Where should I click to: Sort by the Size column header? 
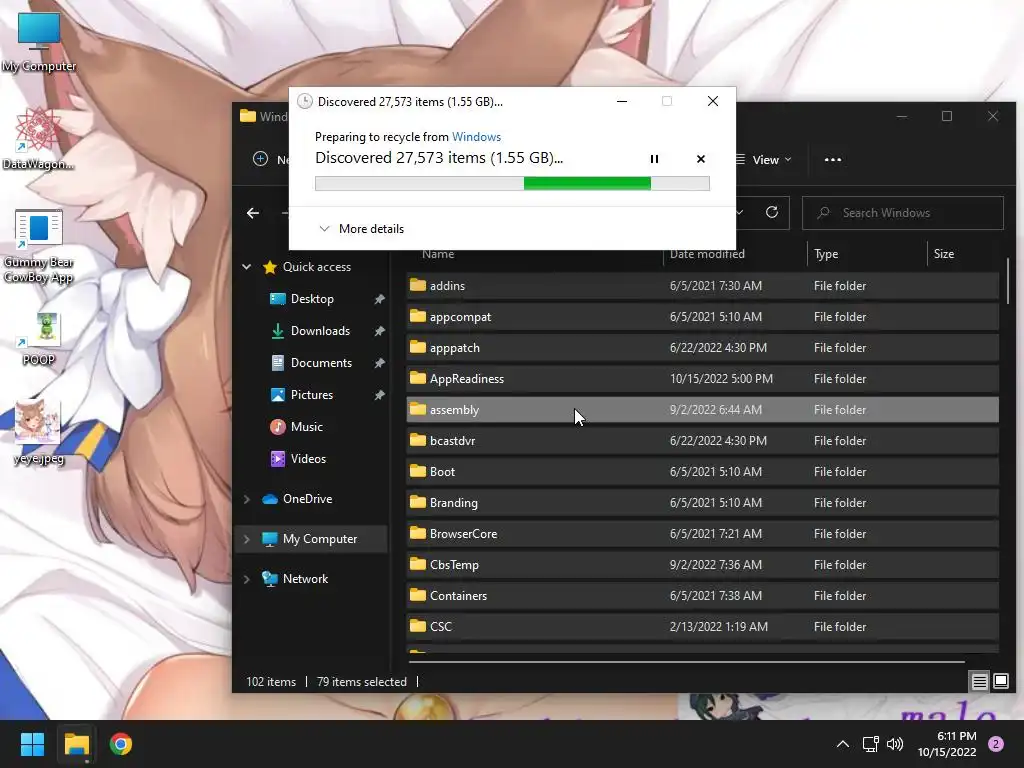943,254
